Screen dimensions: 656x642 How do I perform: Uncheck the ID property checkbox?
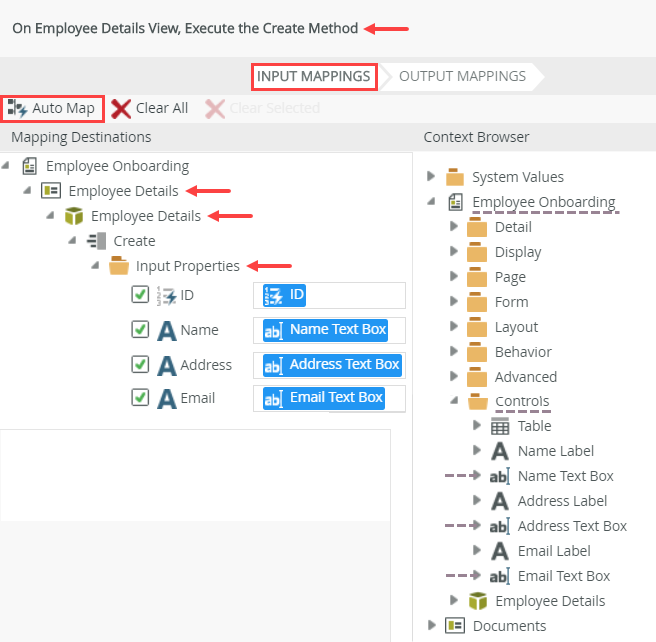click(140, 295)
